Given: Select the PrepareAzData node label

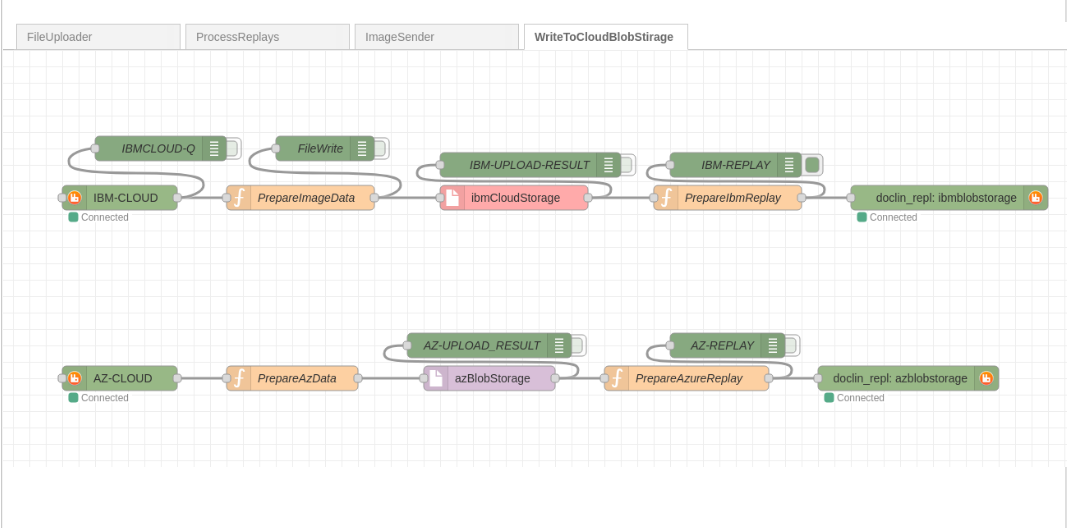Looking at the screenshot, I should (297, 378).
